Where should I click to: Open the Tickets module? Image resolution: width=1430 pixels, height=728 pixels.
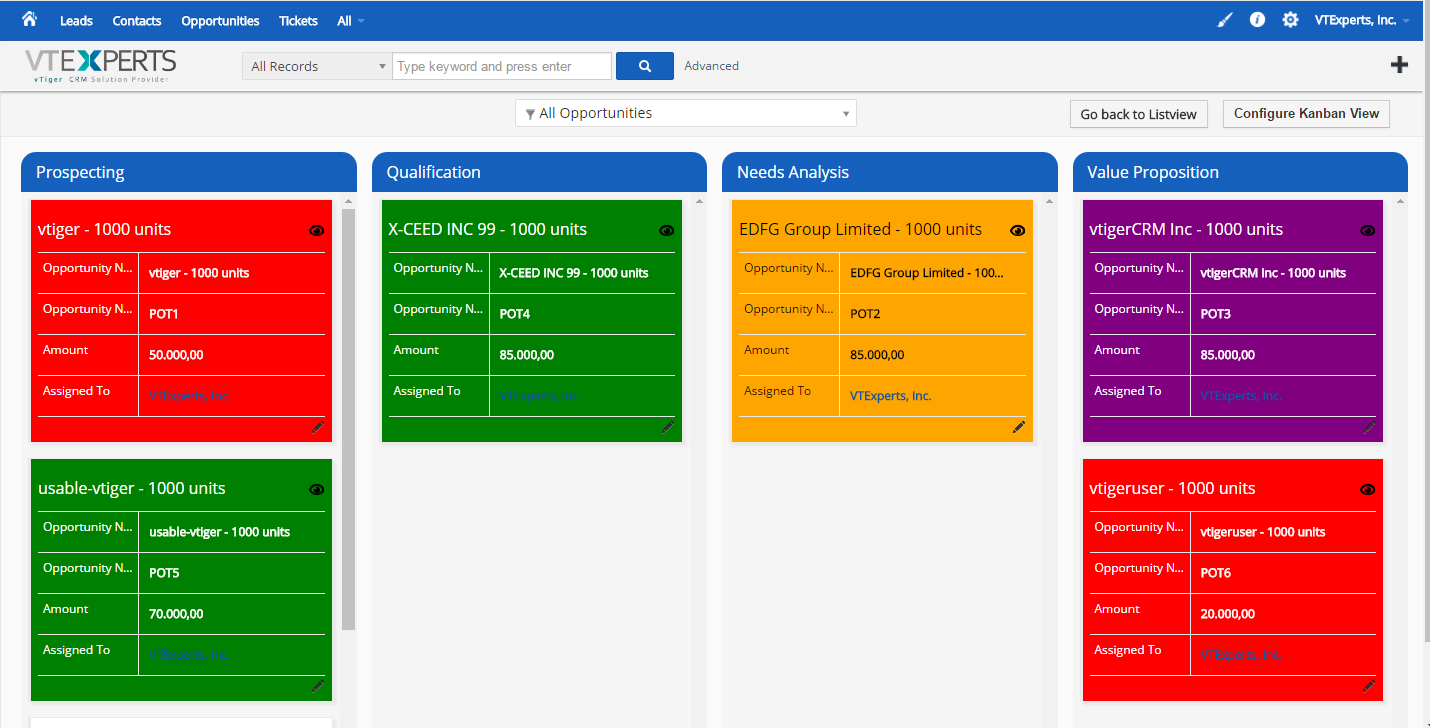pos(298,21)
